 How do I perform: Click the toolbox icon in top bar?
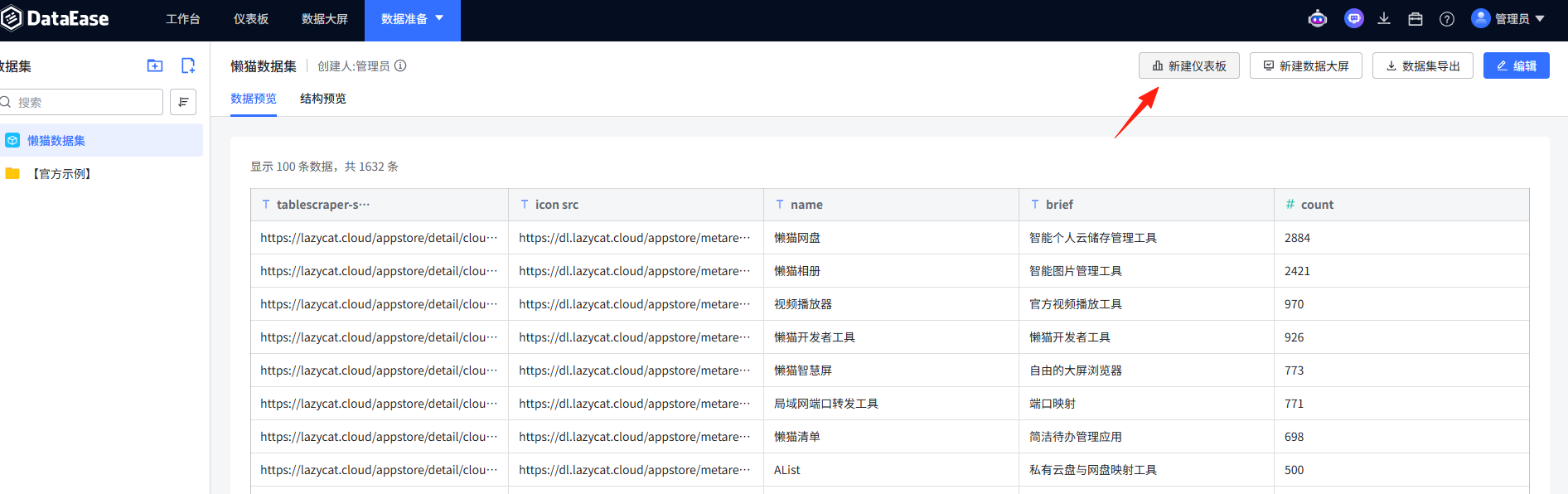pos(1416,19)
